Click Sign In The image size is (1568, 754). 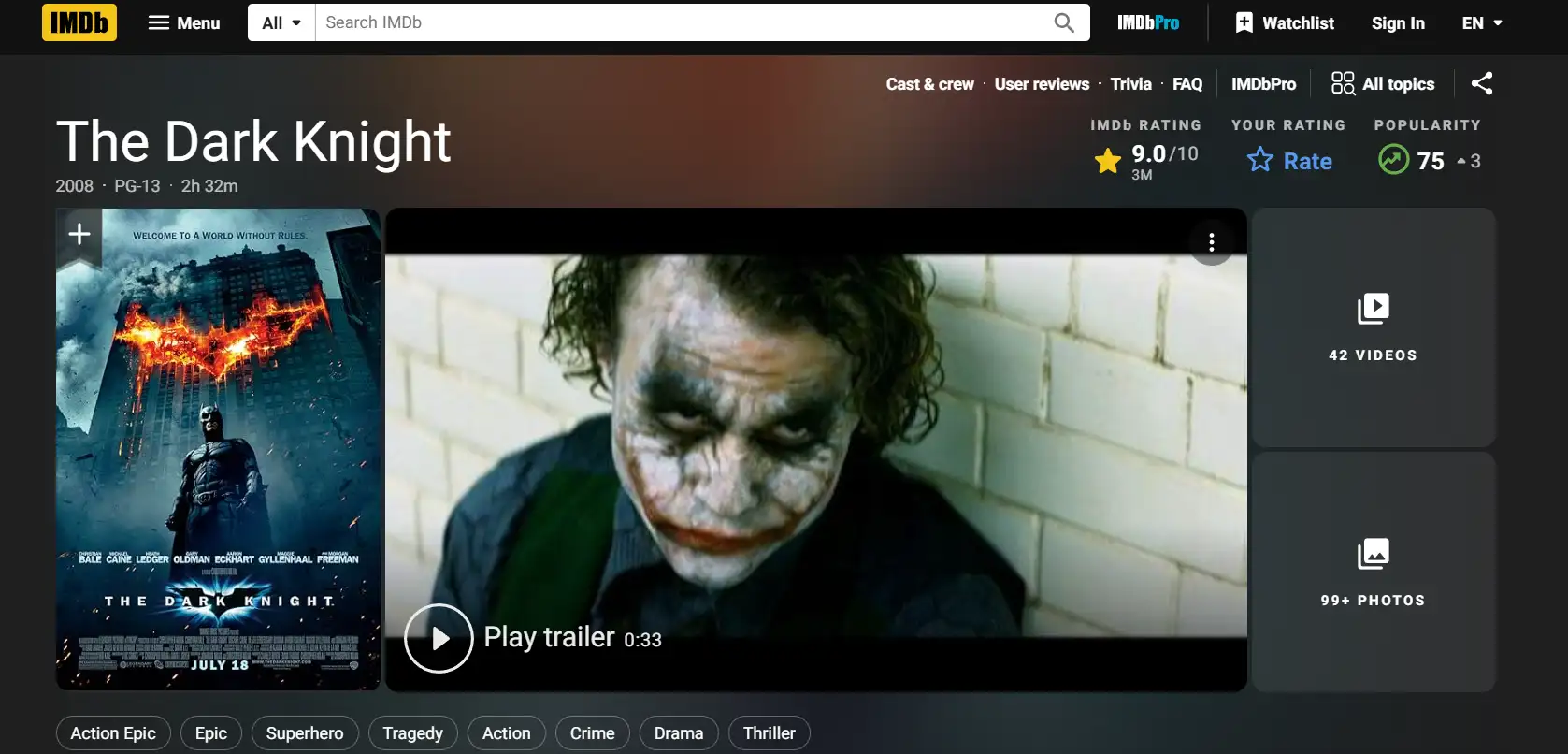click(x=1398, y=22)
